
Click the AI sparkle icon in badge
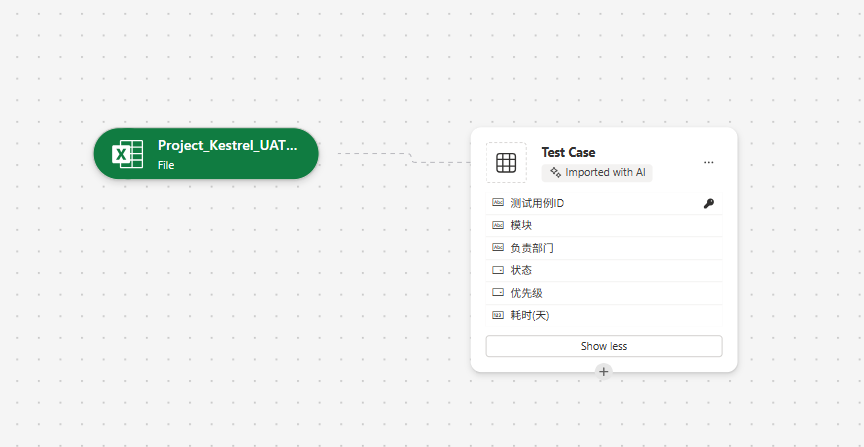point(555,173)
